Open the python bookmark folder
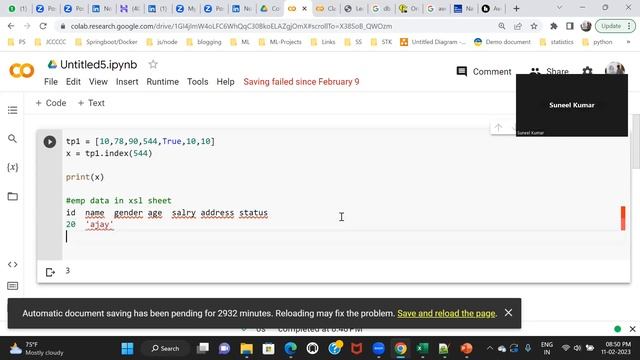 pyautogui.click(x=597, y=42)
